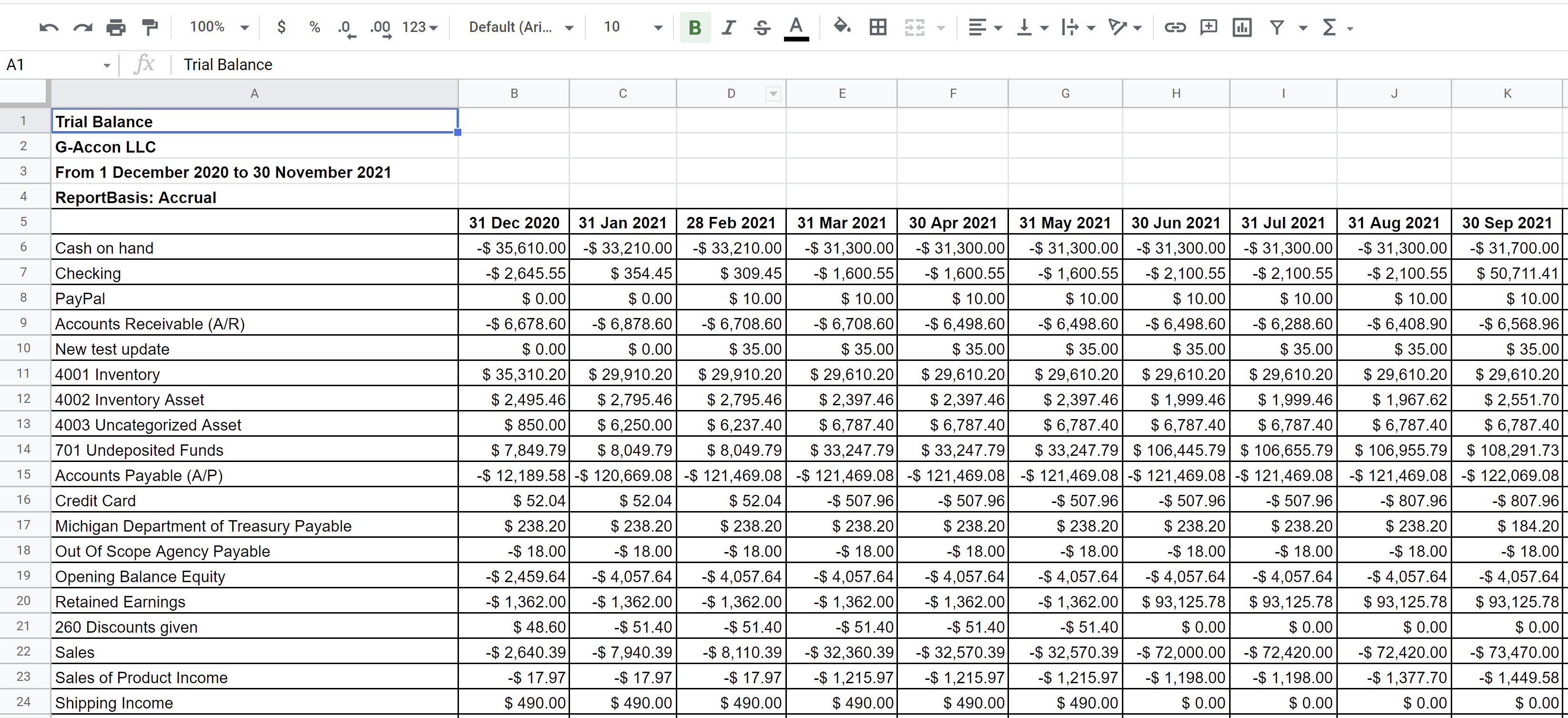Open text wrapping dropdown
This screenshot has height=718, width=1568.
1078,27
